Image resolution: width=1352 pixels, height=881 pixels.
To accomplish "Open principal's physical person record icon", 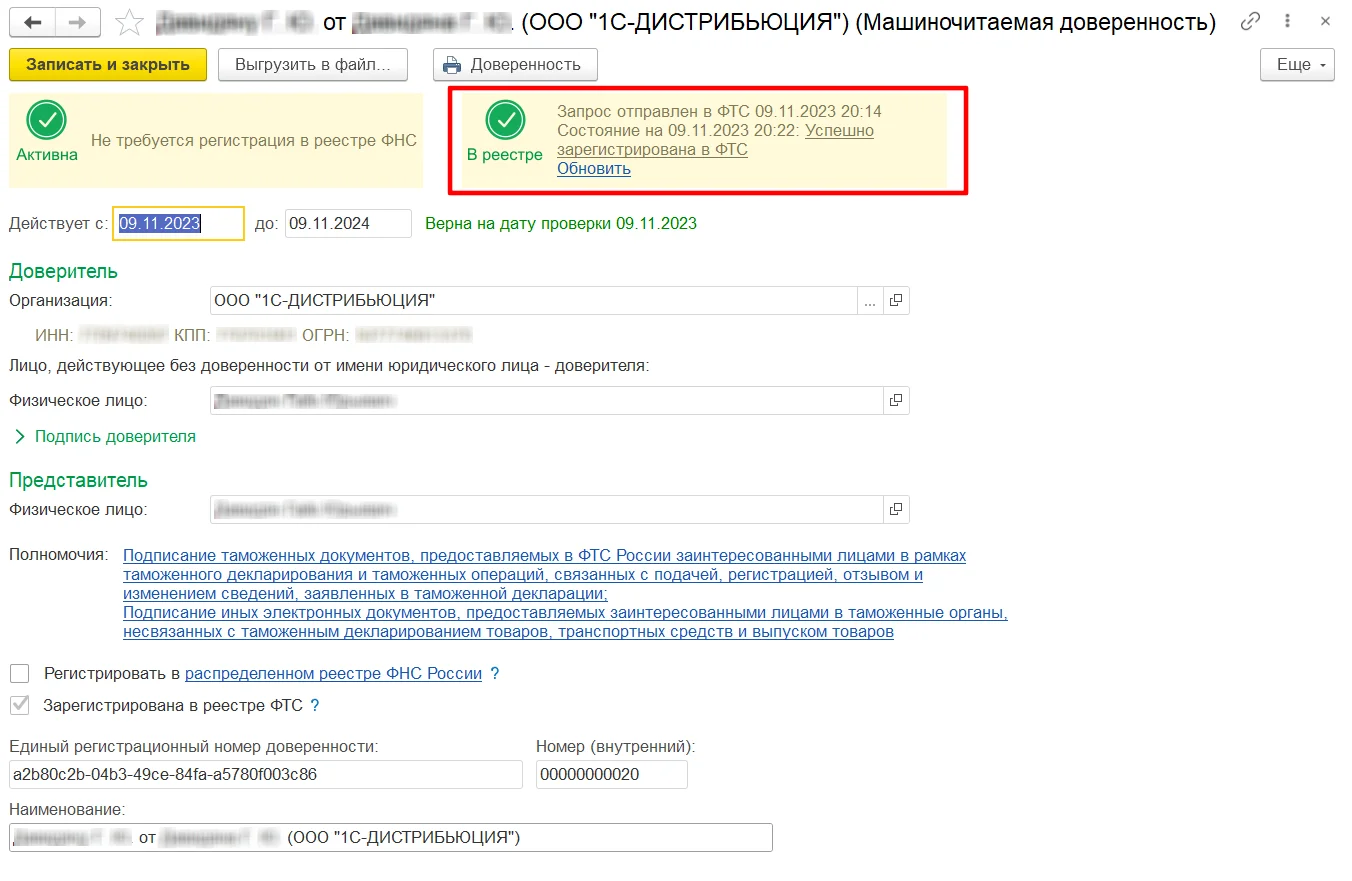I will [x=896, y=401].
